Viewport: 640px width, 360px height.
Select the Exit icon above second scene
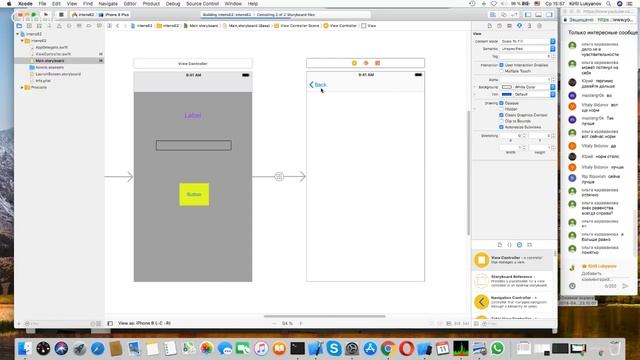coord(378,63)
